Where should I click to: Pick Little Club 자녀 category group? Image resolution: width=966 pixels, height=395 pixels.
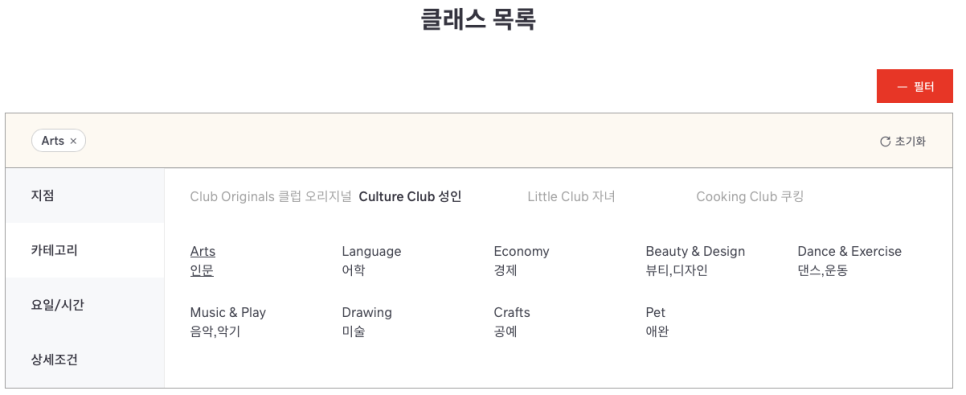coord(571,197)
